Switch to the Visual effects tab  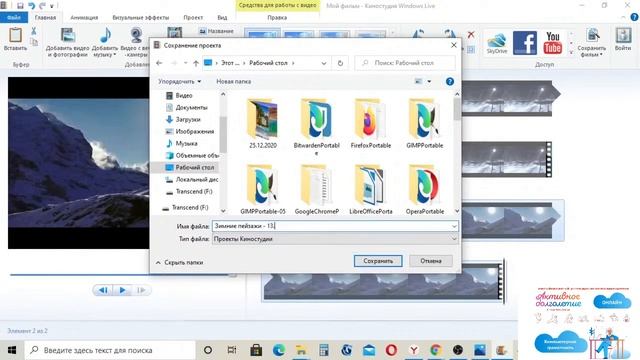pos(141,18)
